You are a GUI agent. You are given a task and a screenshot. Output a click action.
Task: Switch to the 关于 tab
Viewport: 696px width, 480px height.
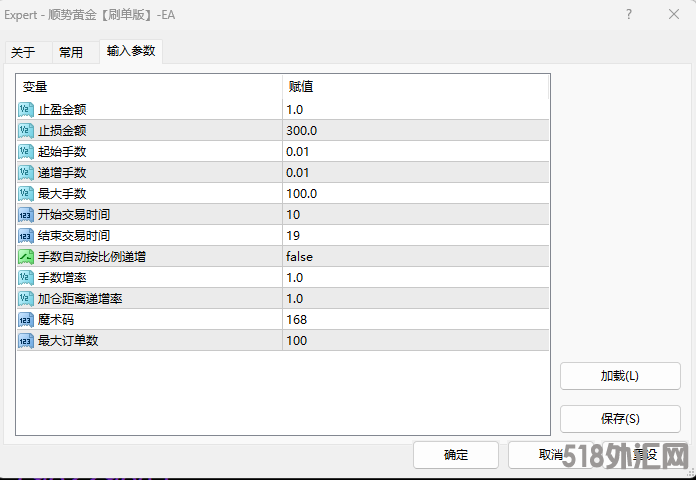click(23, 52)
